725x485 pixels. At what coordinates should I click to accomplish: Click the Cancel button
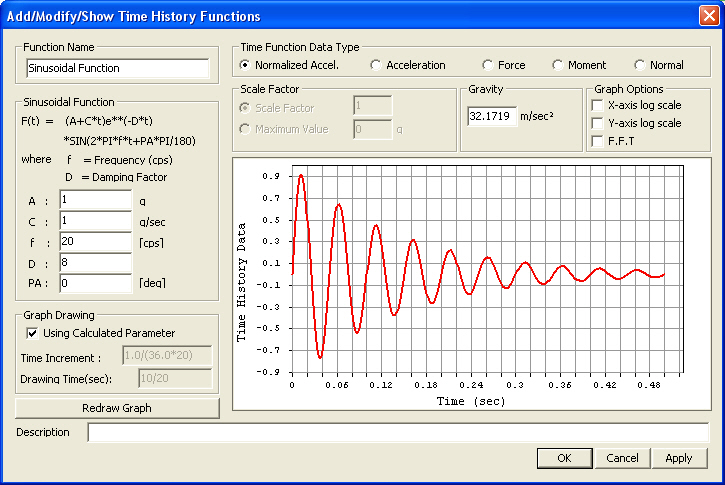[622, 458]
